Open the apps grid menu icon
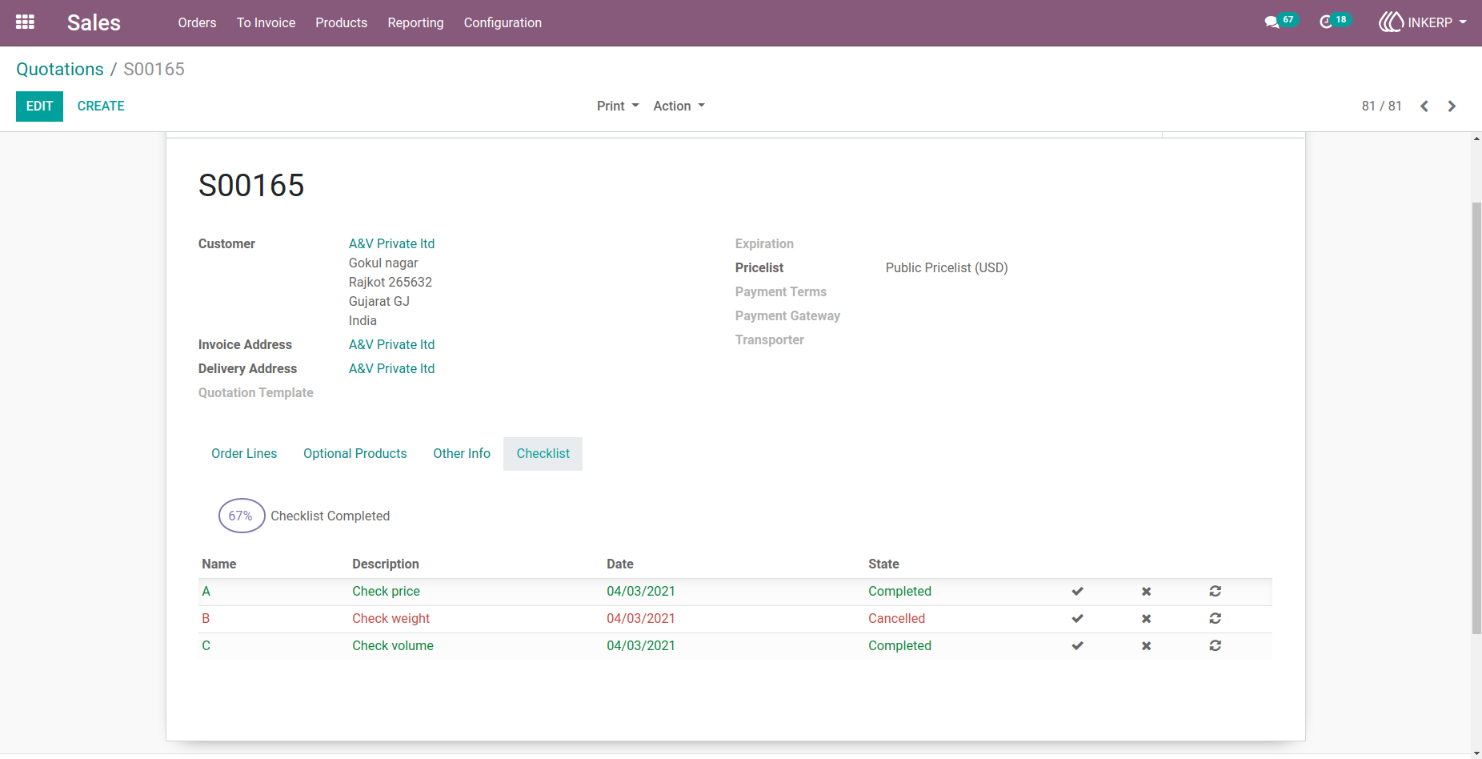The image size is (1482, 759). point(25,22)
